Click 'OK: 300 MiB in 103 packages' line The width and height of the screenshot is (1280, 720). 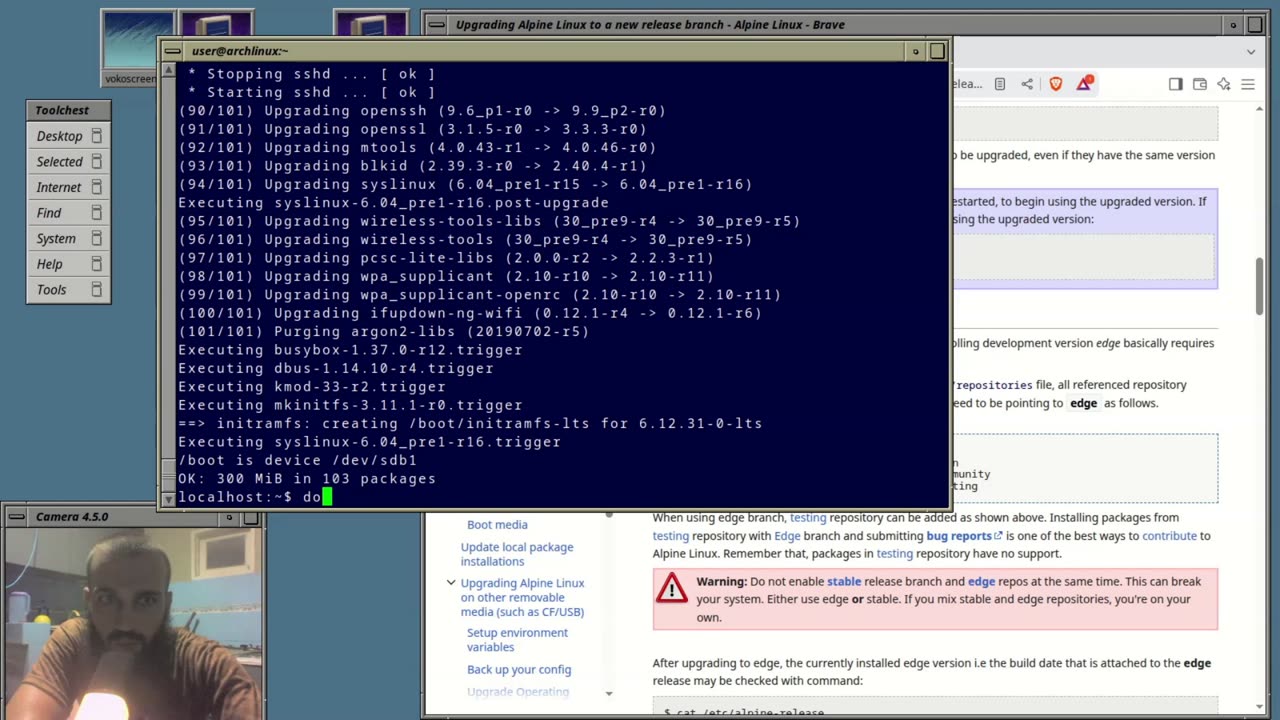(x=307, y=479)
